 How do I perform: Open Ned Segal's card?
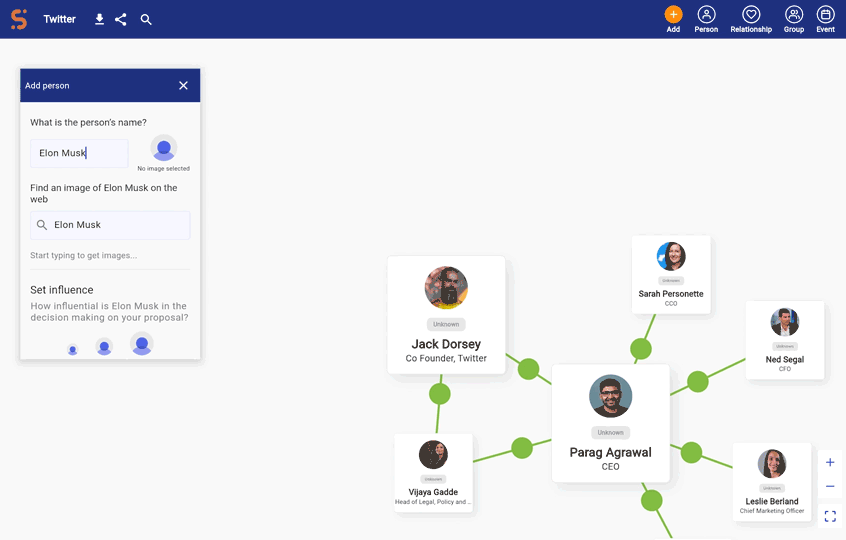[x=785, y=340]
